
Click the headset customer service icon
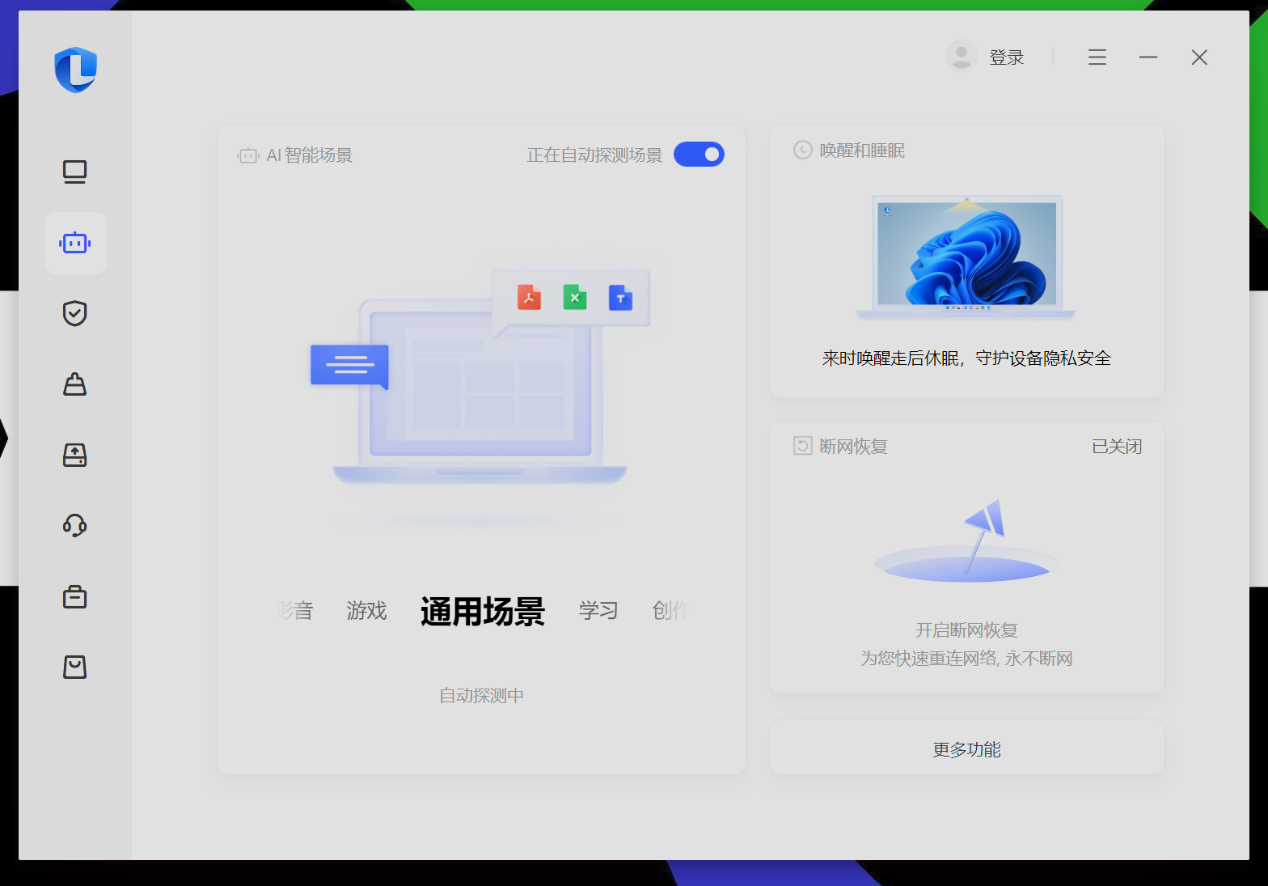coord(75,525)
